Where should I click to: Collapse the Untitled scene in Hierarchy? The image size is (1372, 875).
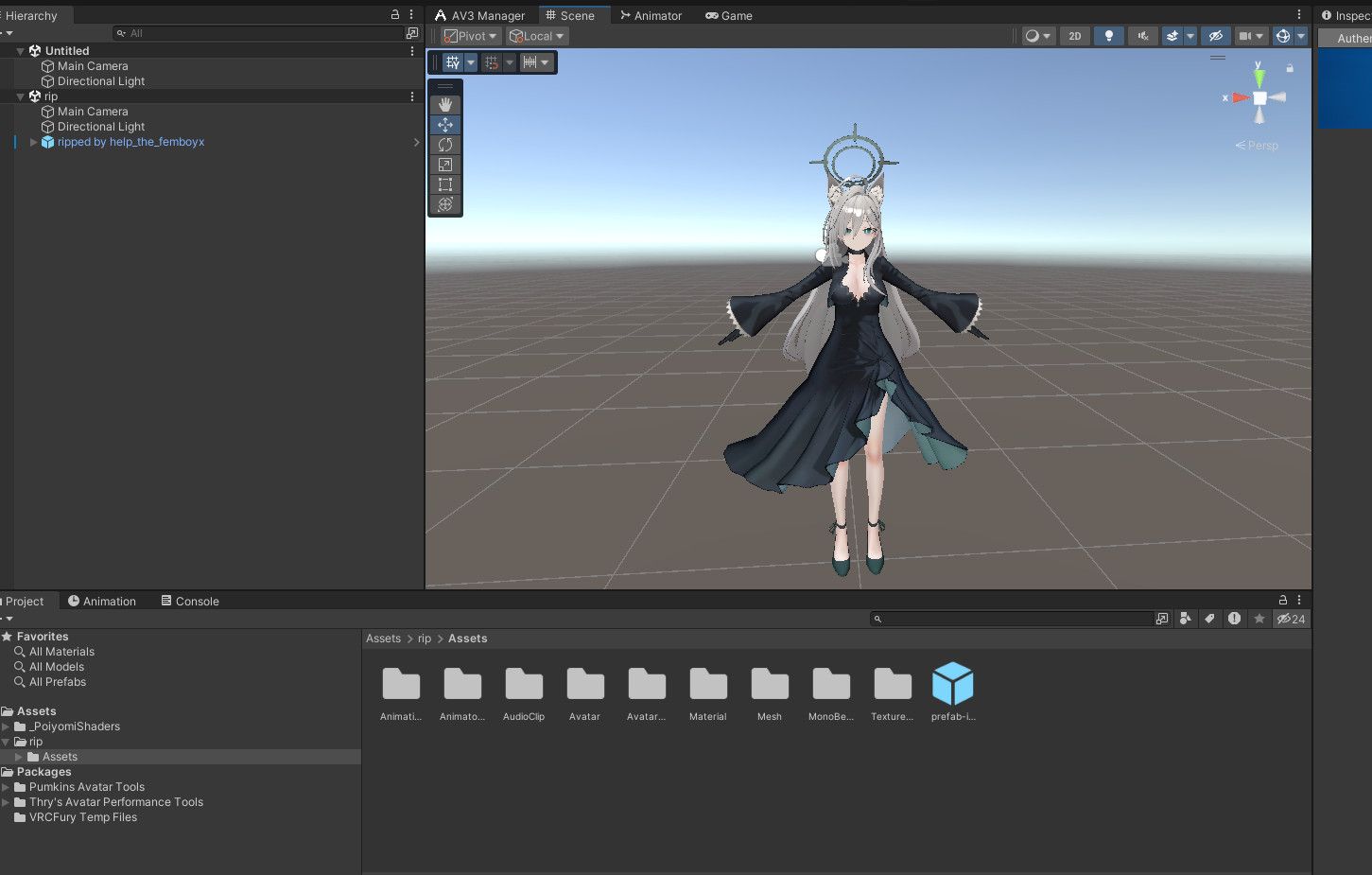(x=20, y=51)
